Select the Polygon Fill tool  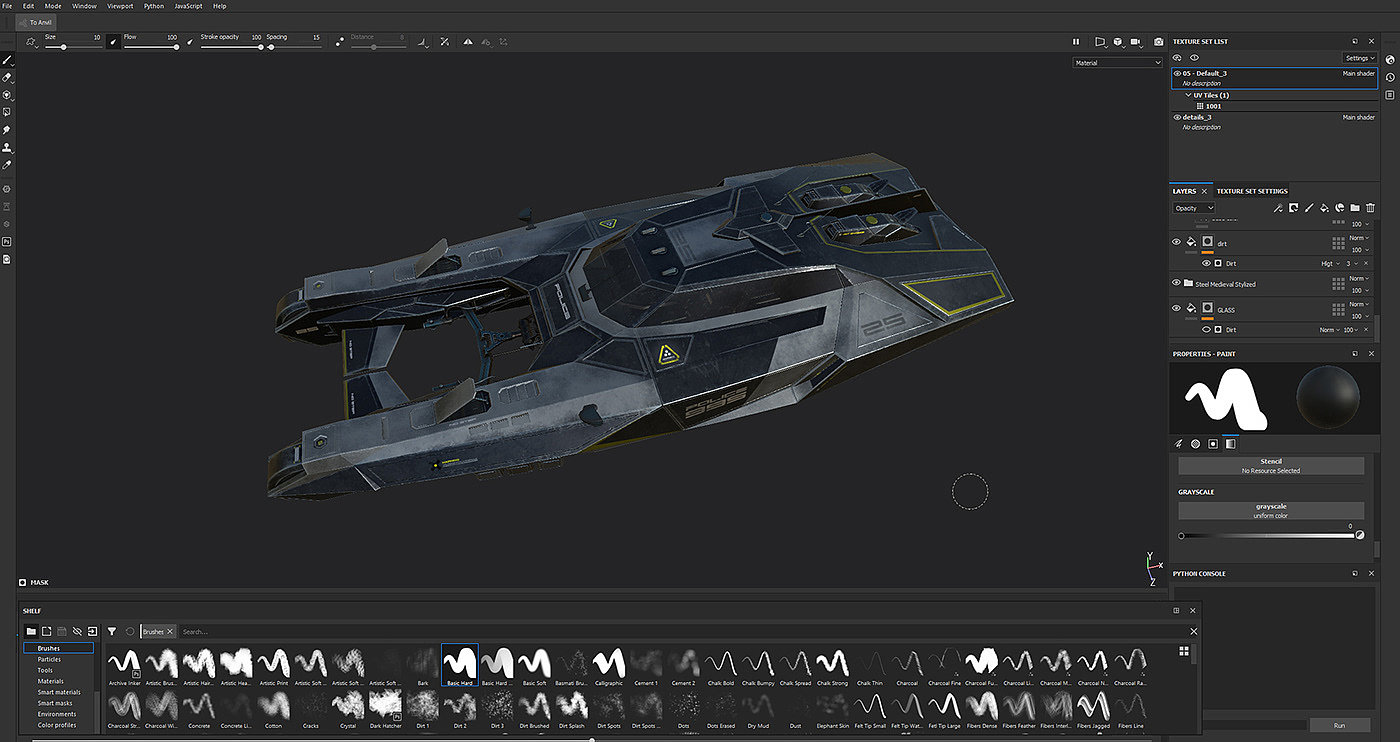[x=7, y=112]
